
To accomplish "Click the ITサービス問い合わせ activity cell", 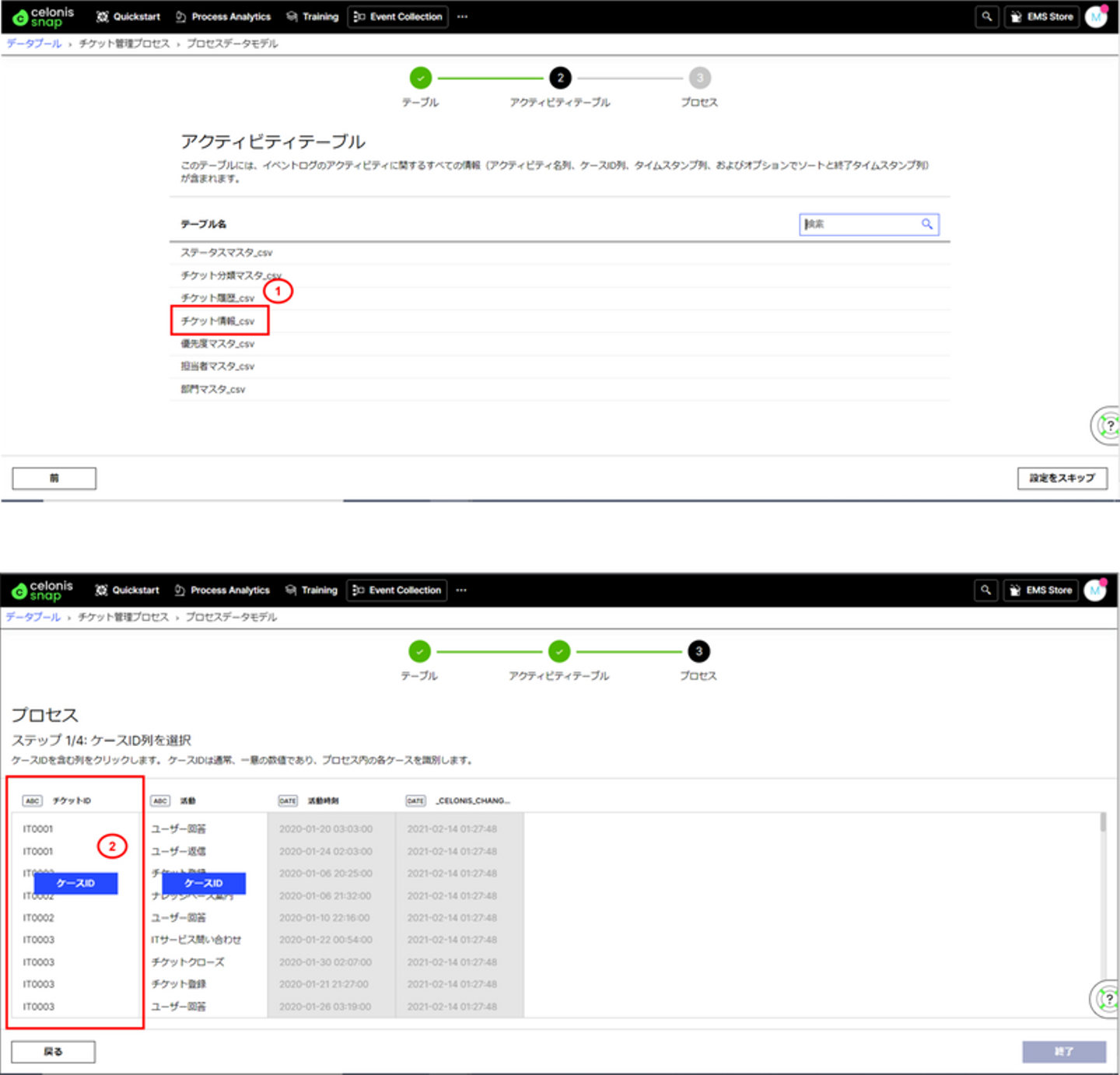I will (196, 940).
